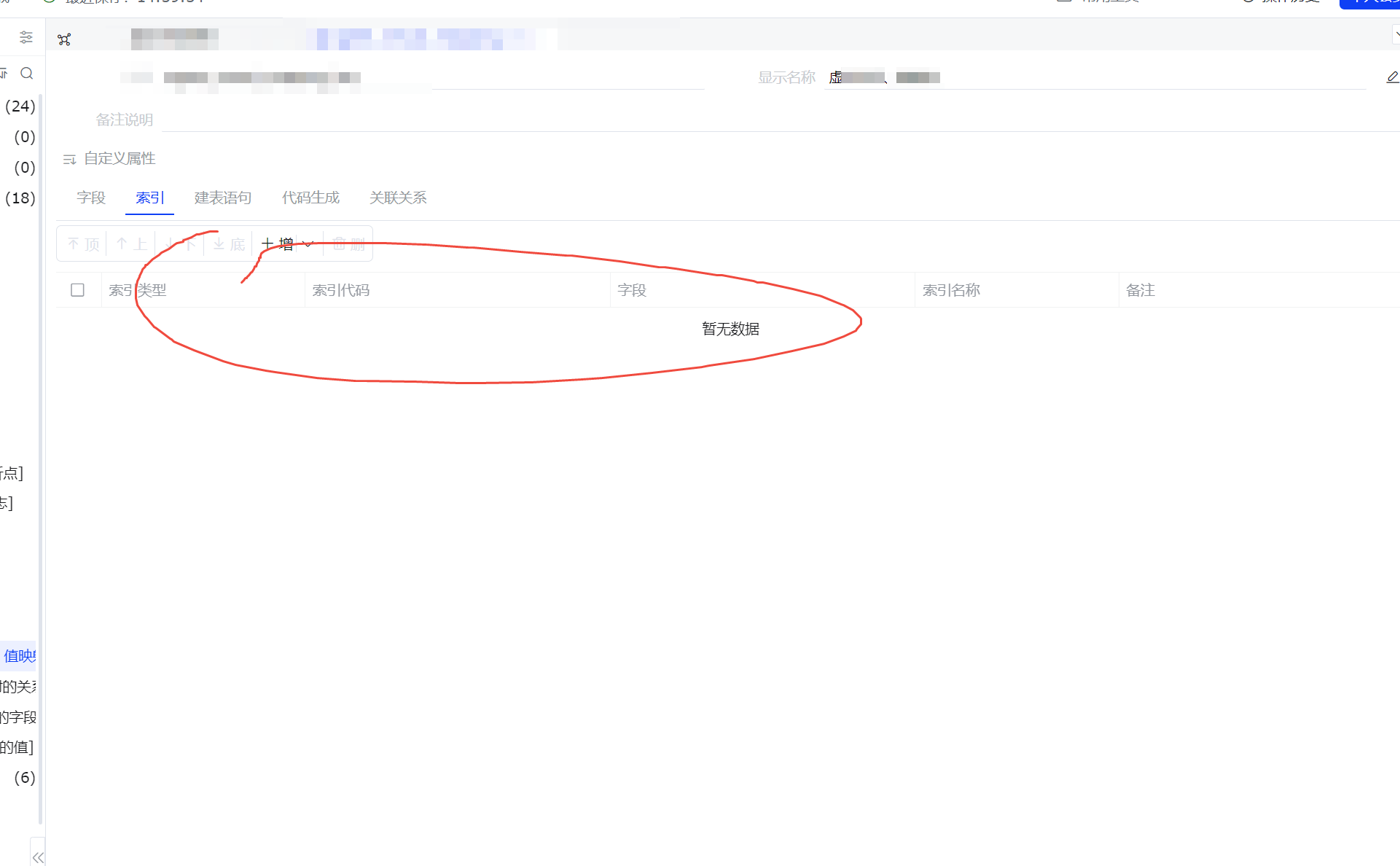This screenshot has width=1400, height=866.
Task: Open the 关联关系 tab
Action: [398, 198]
